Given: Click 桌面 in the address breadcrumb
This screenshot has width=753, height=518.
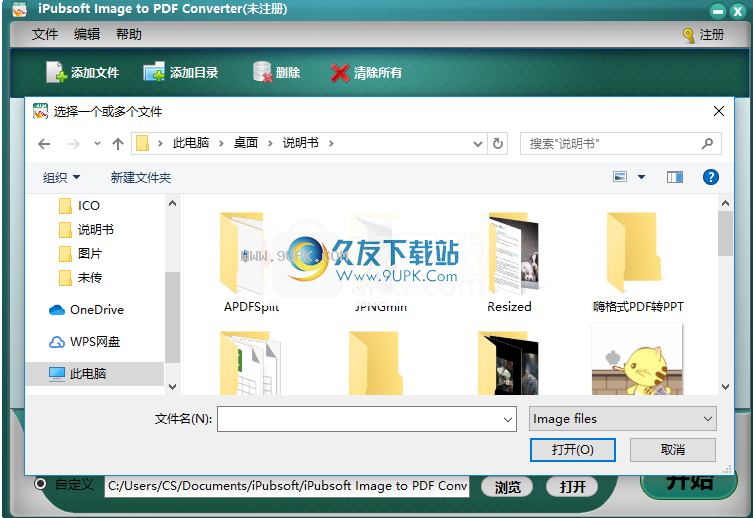Looking at the screenshot, I should 245,143.
